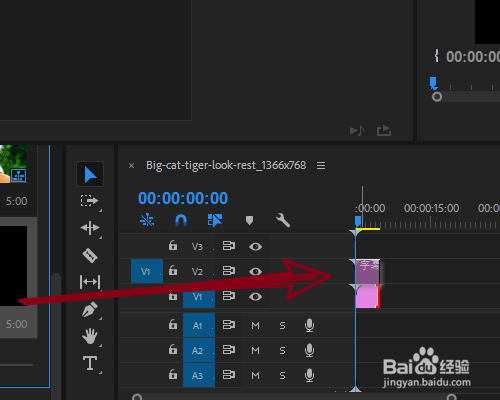Toggle sync lock on A3
The image size is (500, 400).
coord(229,375)
